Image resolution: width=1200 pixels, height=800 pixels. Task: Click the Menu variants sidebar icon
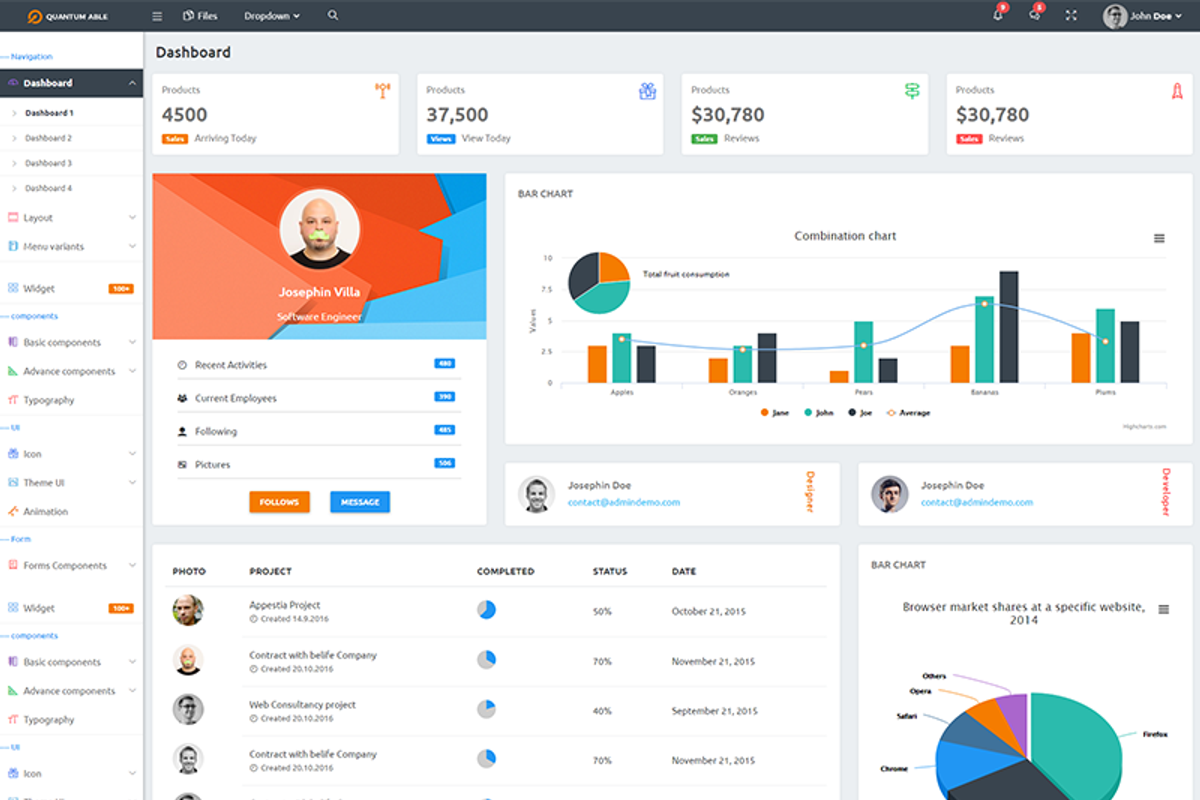pos(13,246)
